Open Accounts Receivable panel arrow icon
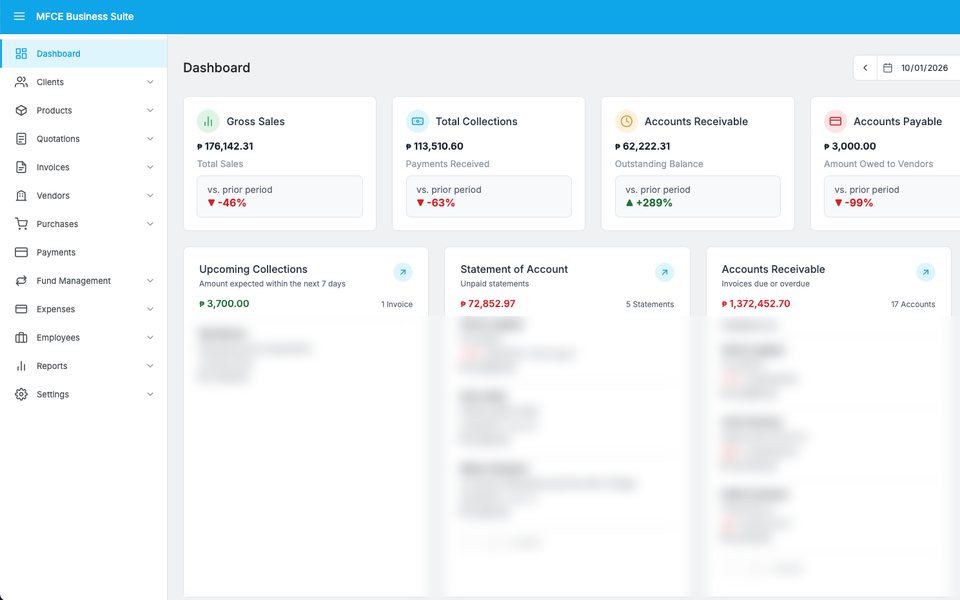The height and width of the screenshot is (600, 960). point(926,272)
